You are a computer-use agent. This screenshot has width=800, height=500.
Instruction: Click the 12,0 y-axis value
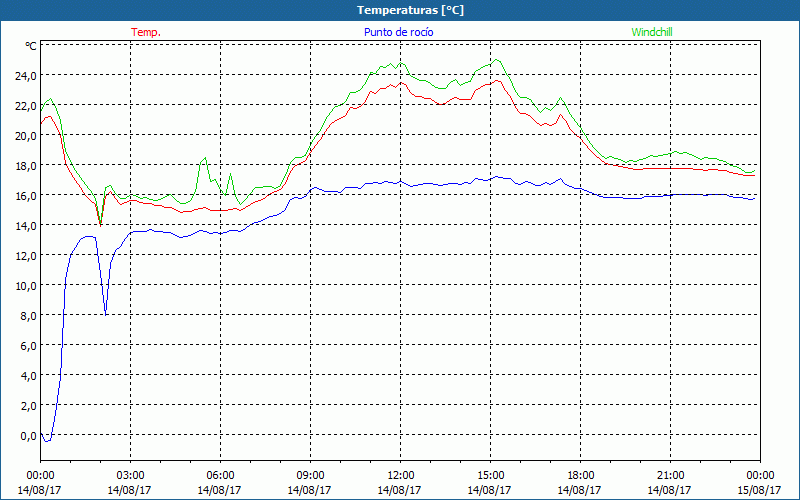[27, 256]
